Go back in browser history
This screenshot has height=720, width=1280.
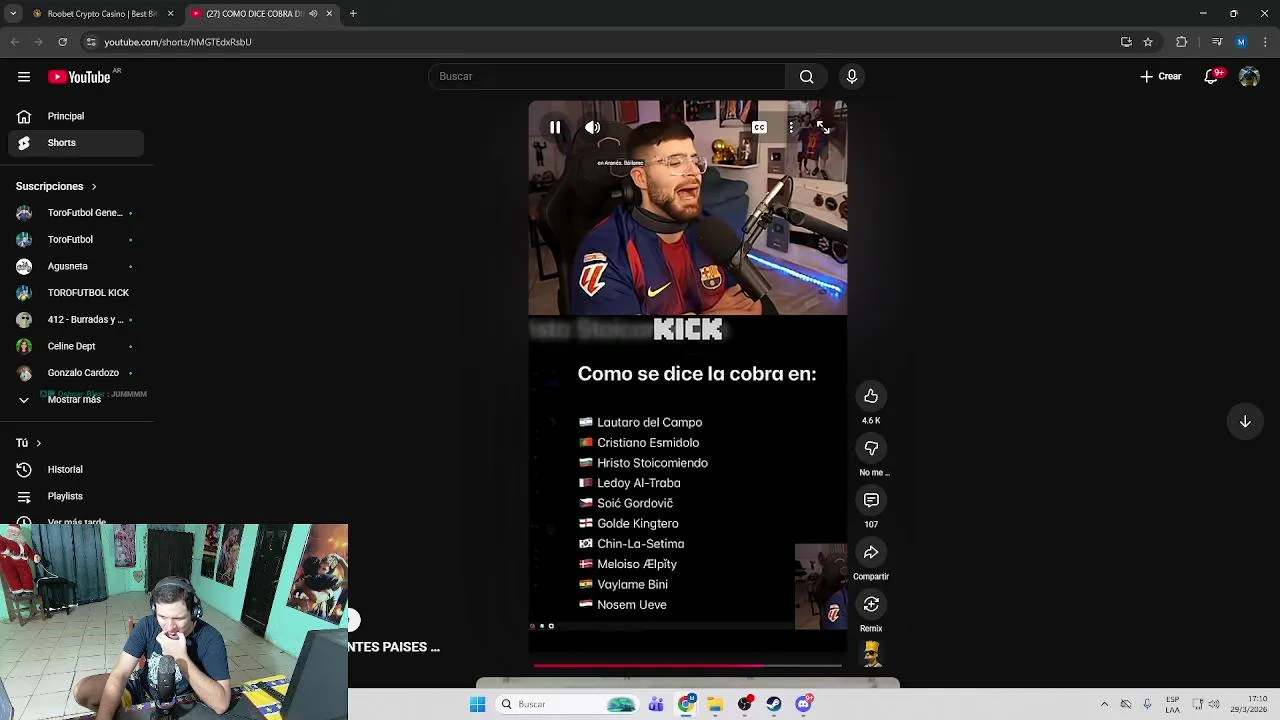coord(14,42)
